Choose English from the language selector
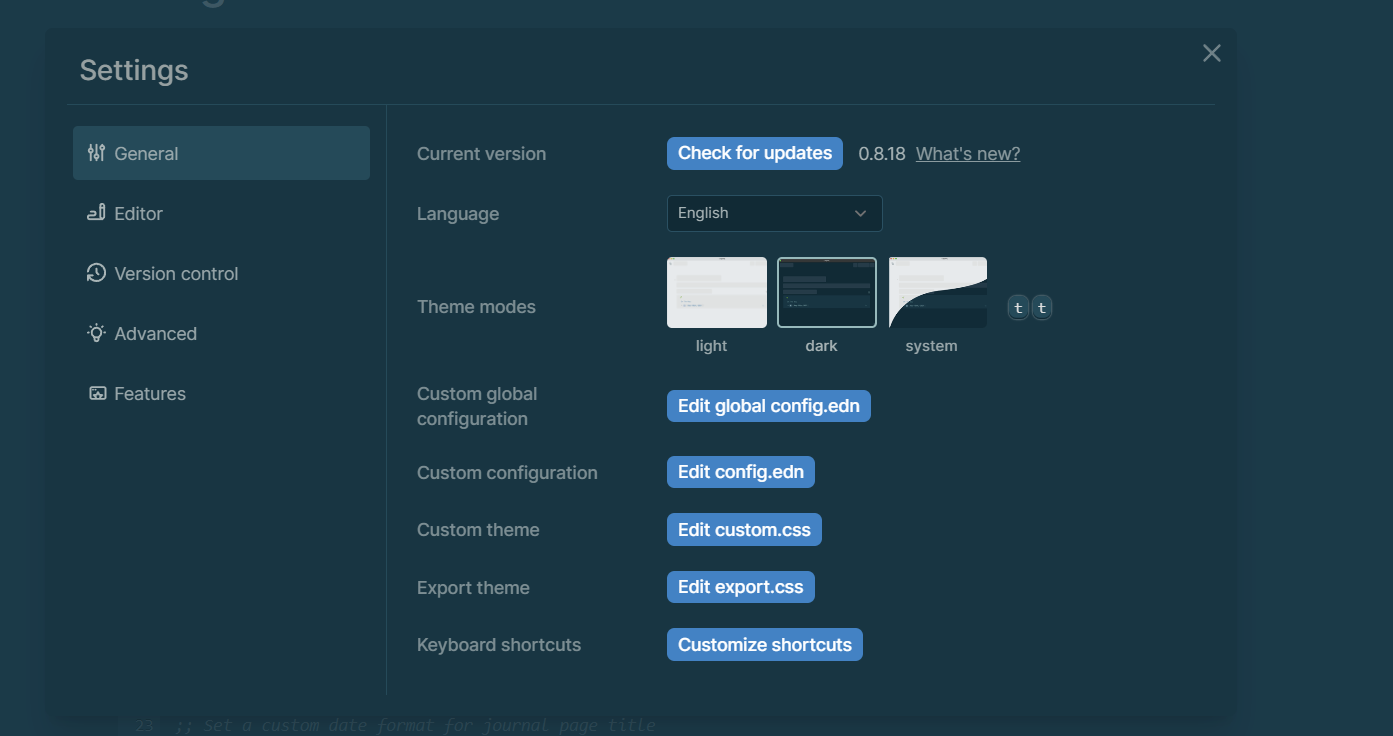1393x736 pixels. [x=774, y=213]
